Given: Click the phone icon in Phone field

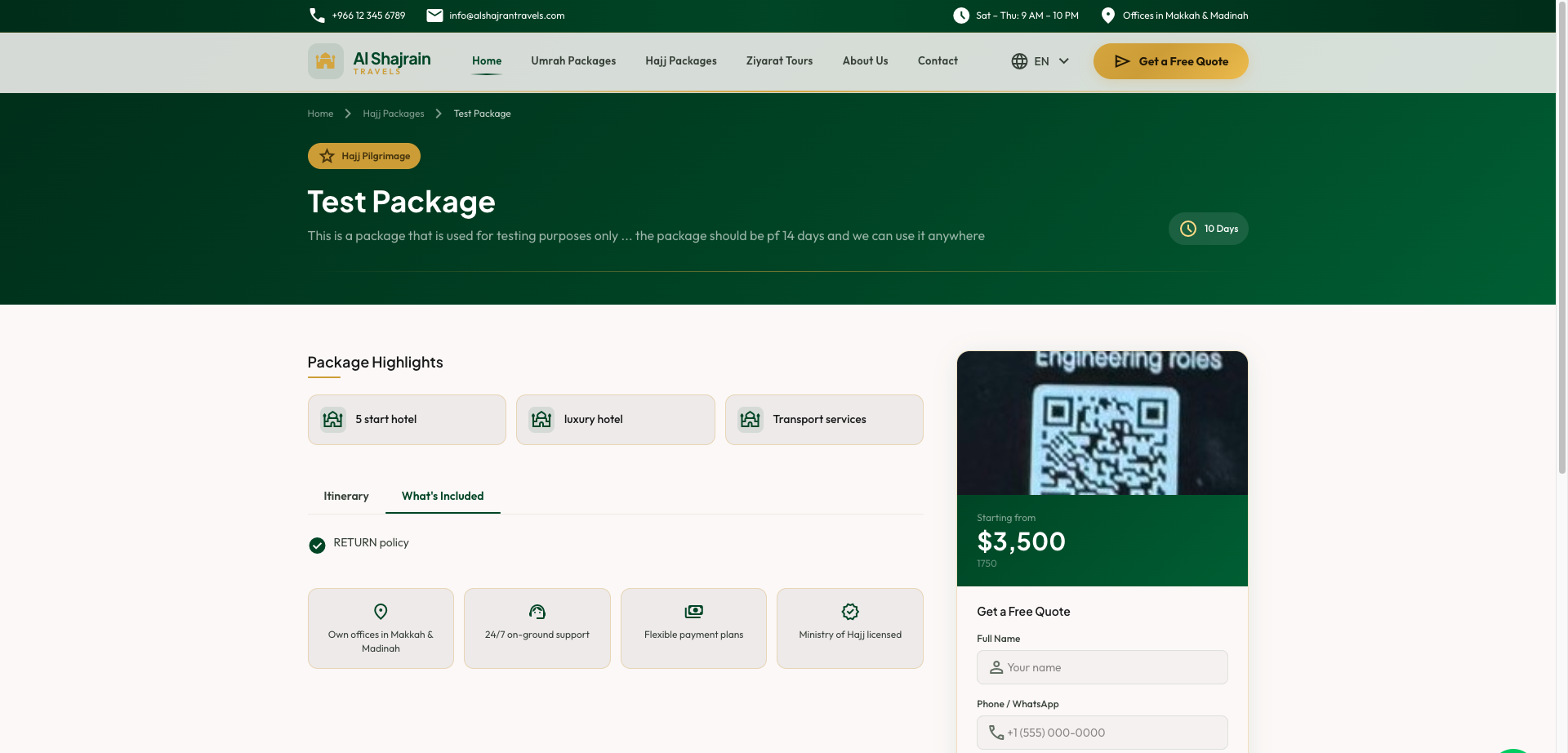Looking at the screenshot, I should (x=996, y=733).
